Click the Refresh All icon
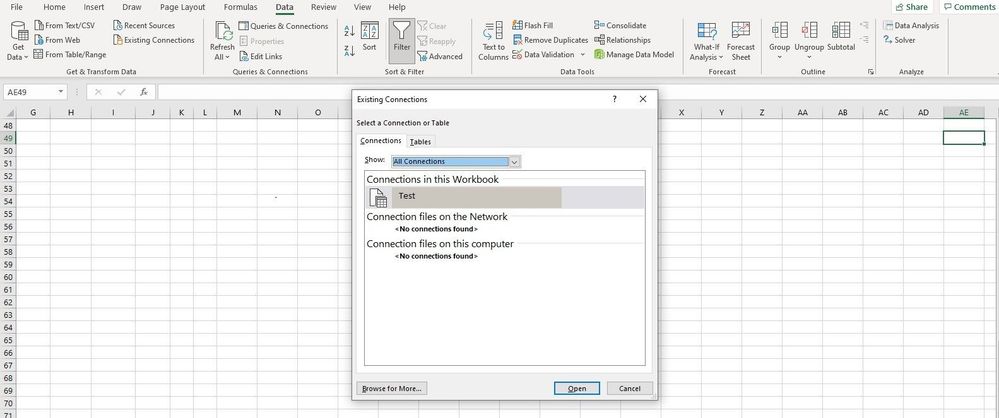The image size is (999, 418). click(223, 31)
